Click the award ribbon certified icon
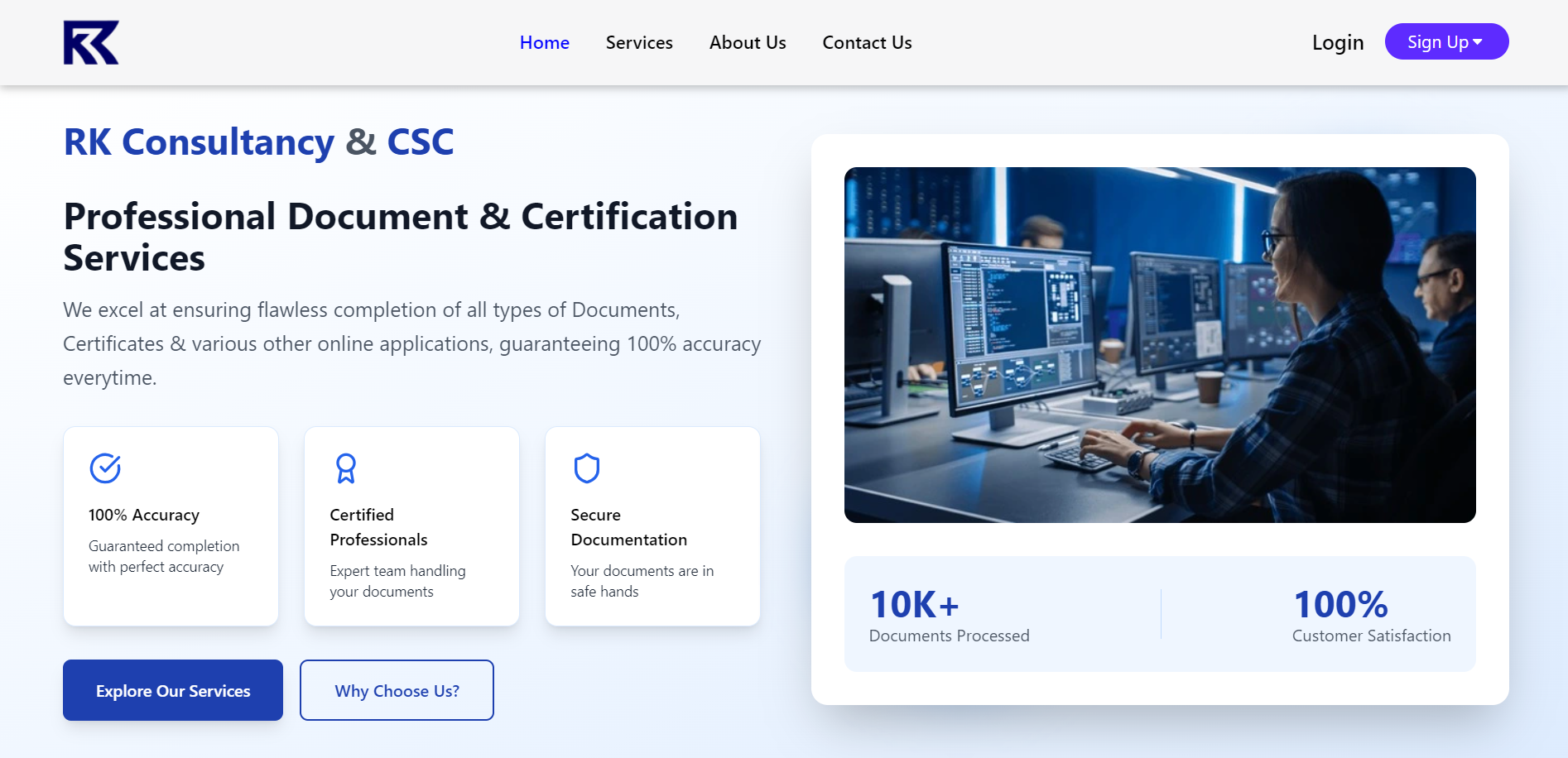 tap(346, 468)
